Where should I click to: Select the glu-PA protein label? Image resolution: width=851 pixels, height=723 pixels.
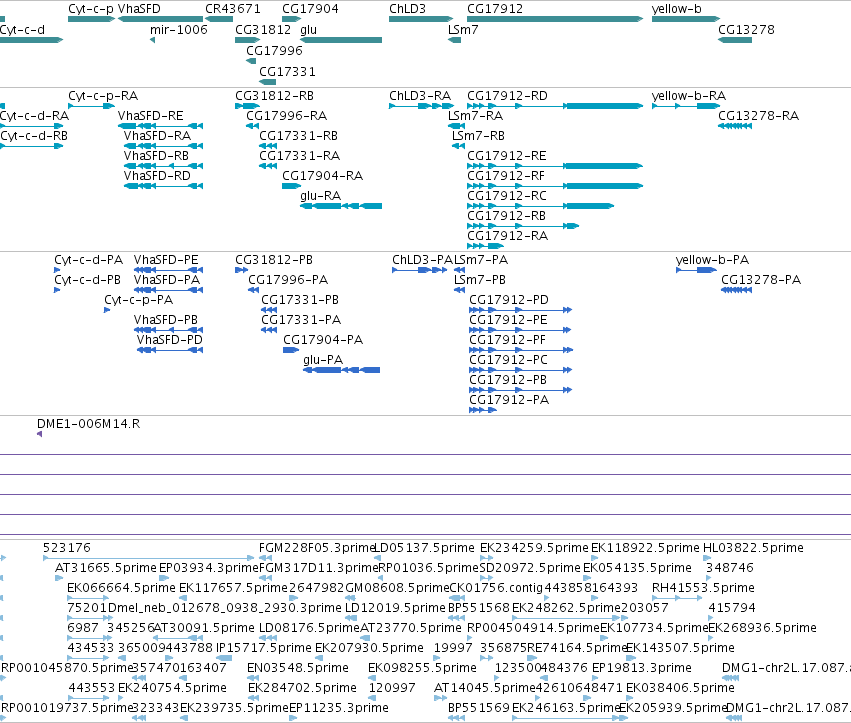click(x=323, y=360)
